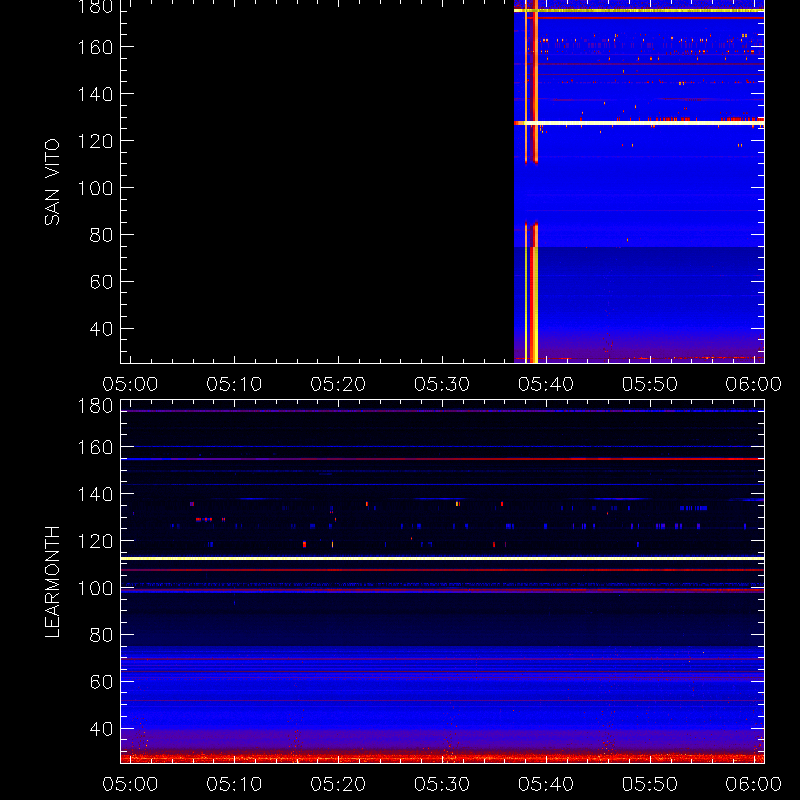Screen dimensions: 800x800
Task: Select the 160 tick label on San Vito plot
Action: [95, 47]
